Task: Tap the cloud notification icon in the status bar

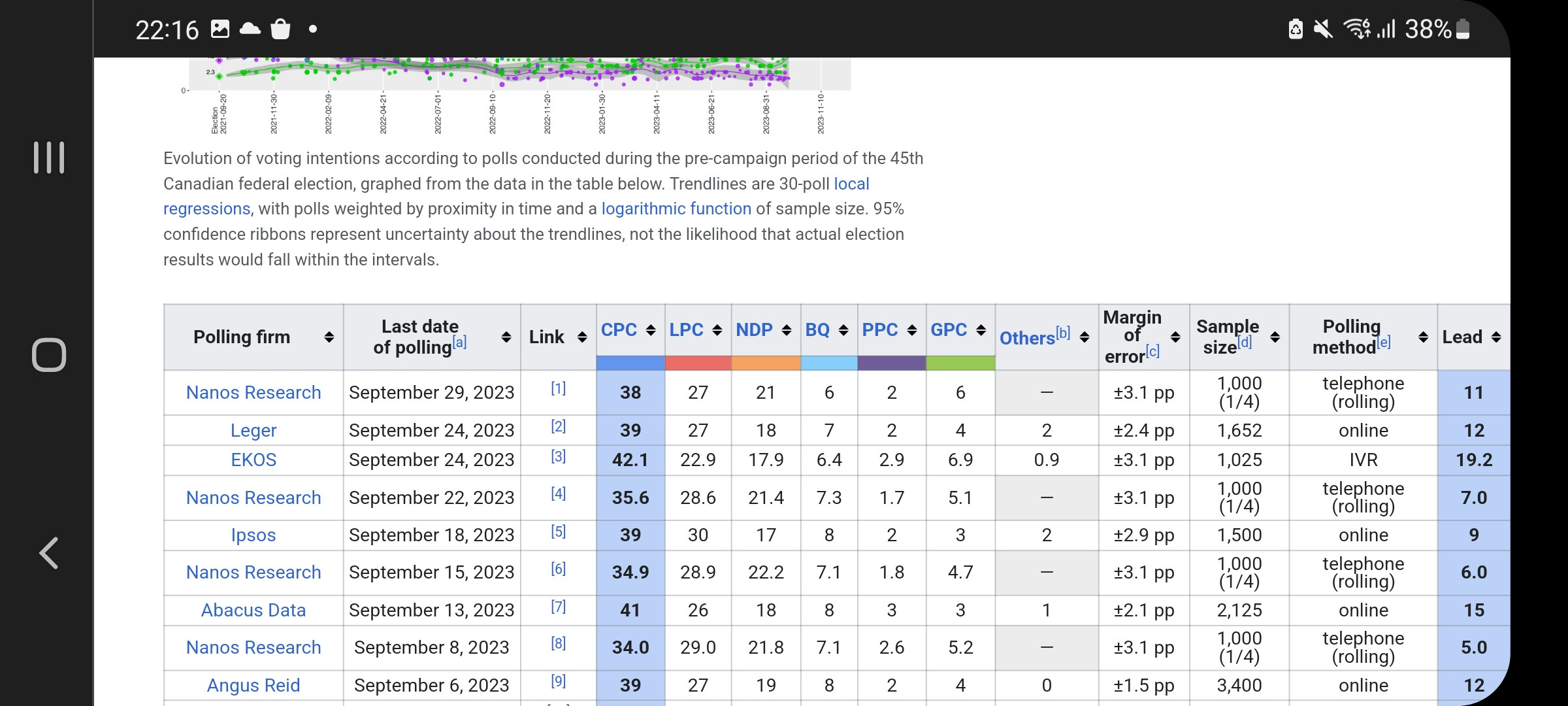Action: point(250,29)
